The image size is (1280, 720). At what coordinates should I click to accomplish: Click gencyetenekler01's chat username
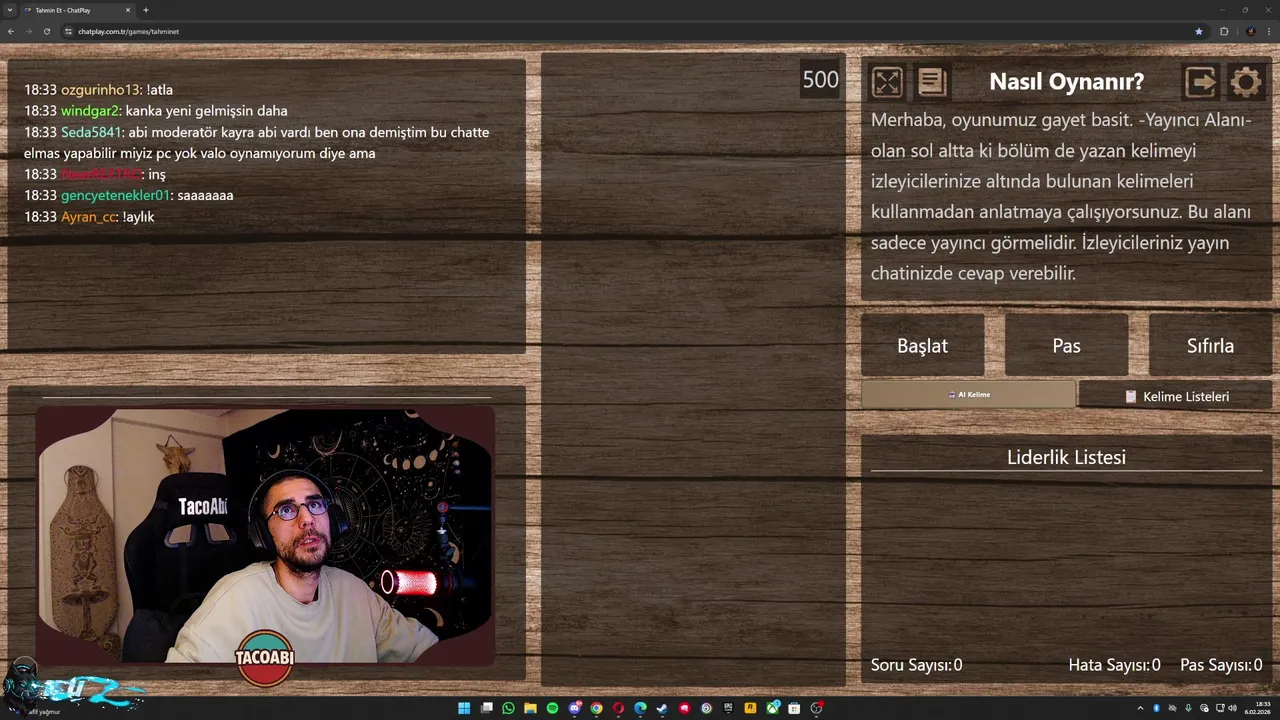click(115, 195)
